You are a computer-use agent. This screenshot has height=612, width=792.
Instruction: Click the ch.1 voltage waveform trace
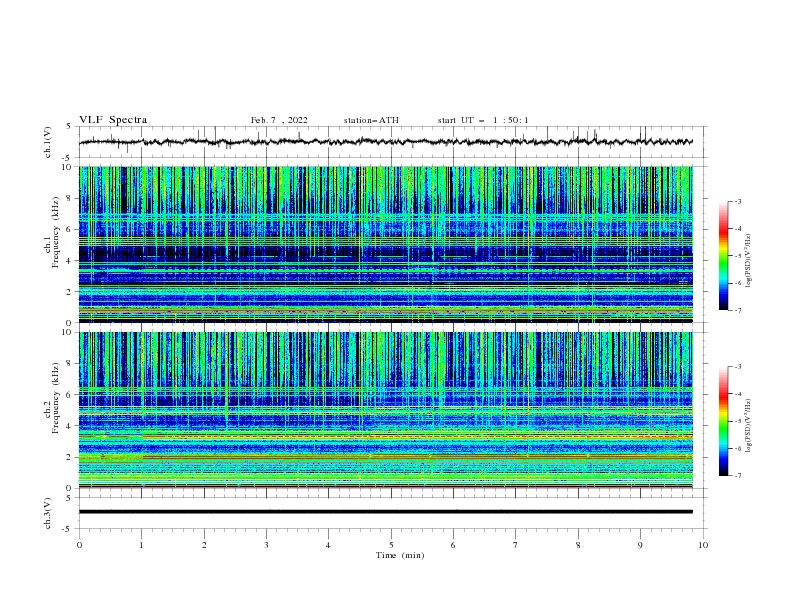(x=385, y=142)
